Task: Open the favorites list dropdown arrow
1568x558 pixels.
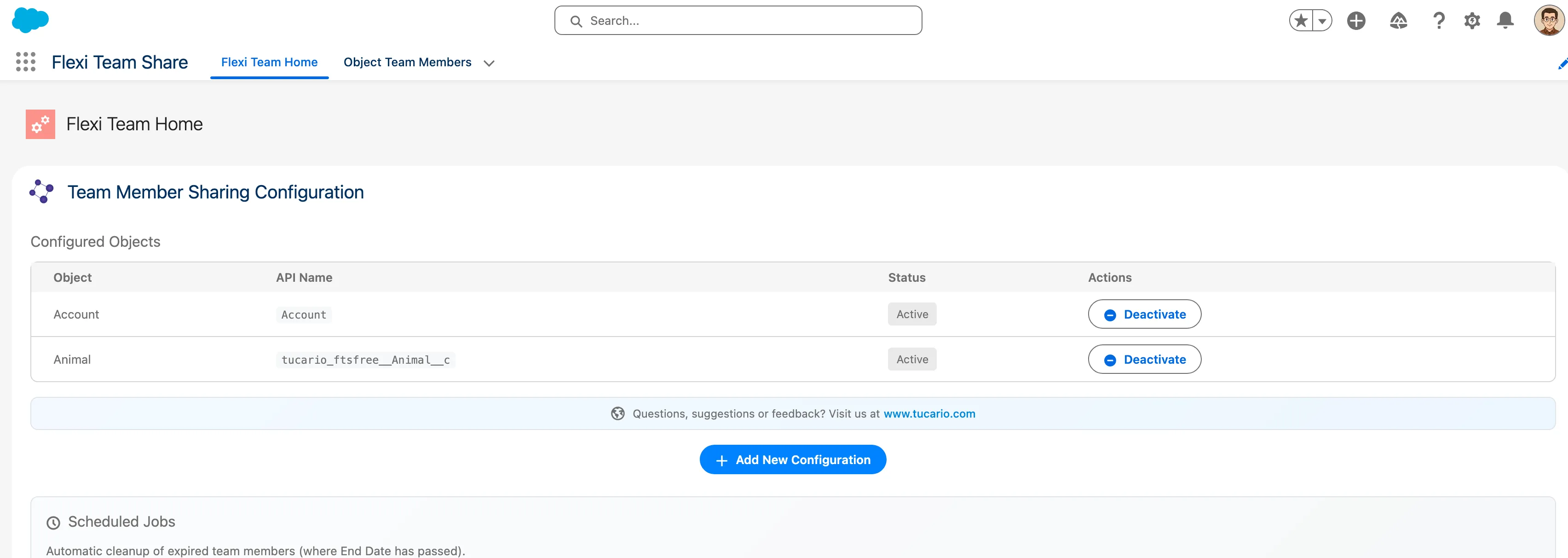Action: coord(1322,20)
